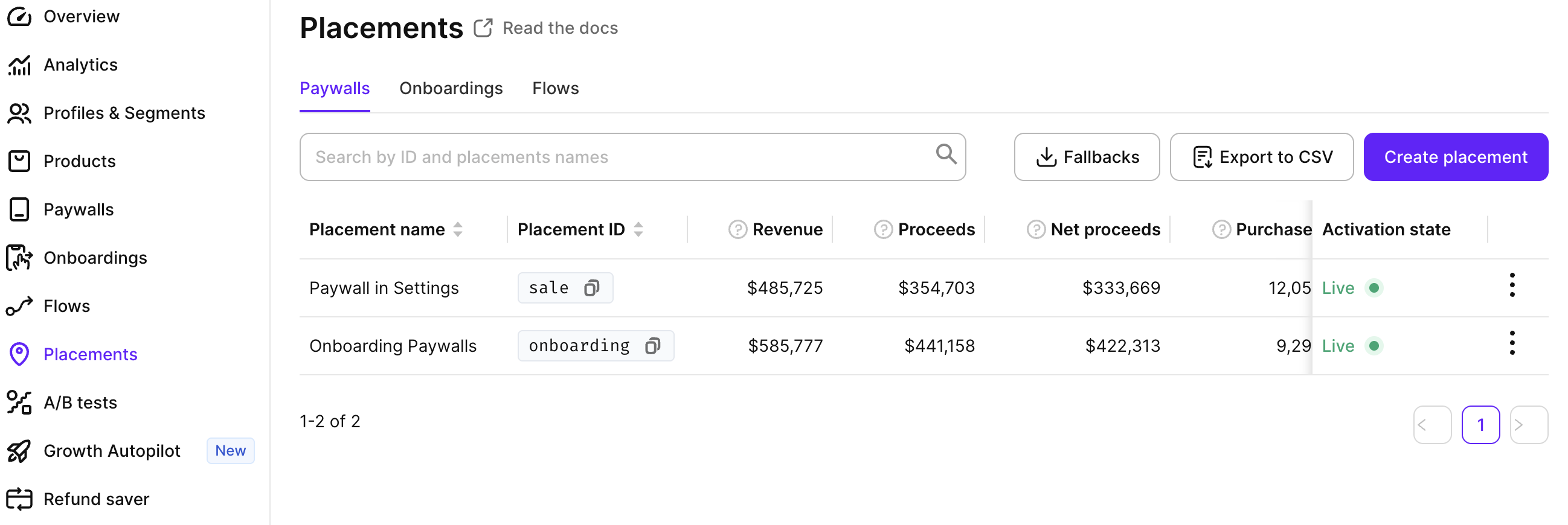Screen dimensions: 1568x525
Task: Click the '1-2 of 2' results count
Action: tap(330, 421)
